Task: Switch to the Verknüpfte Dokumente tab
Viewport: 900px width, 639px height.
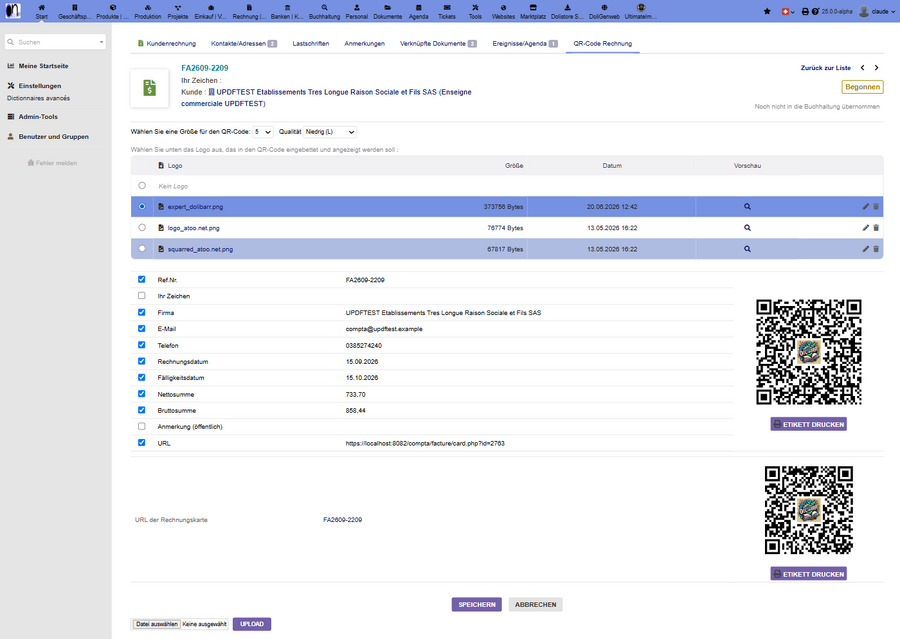Action: [438, 44]
